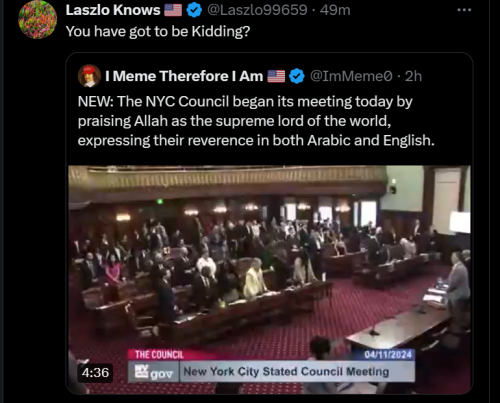Open the quoted tweet's 2h timestamp

point(413,76)
